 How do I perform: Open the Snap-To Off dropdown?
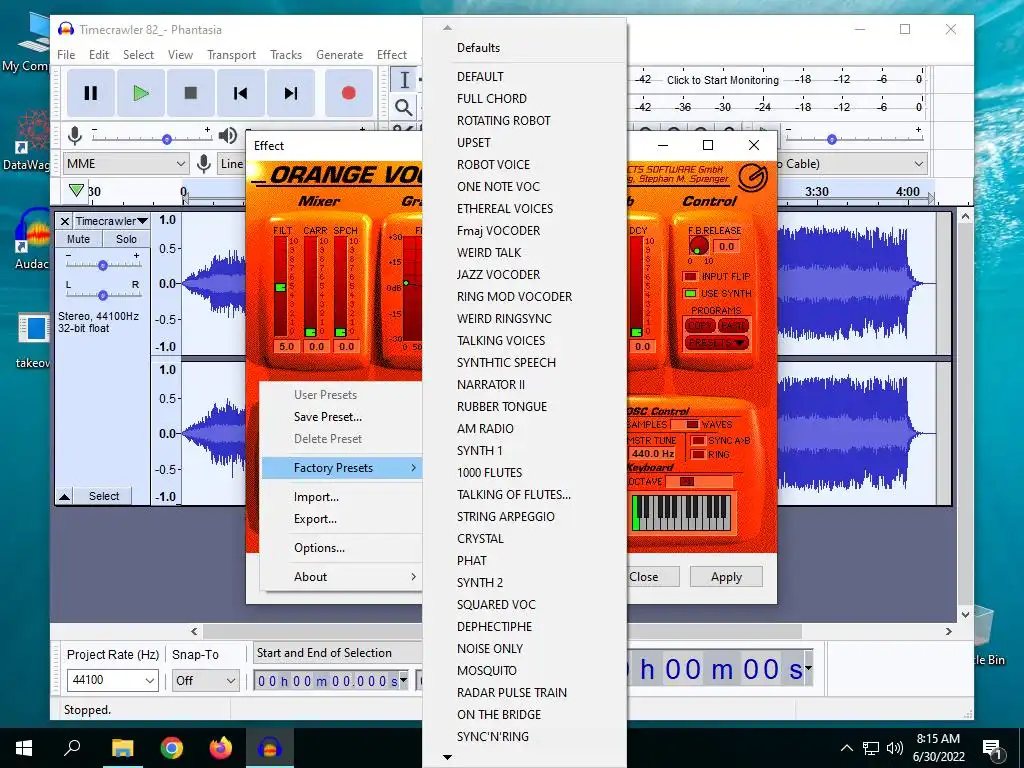point(205,680)
